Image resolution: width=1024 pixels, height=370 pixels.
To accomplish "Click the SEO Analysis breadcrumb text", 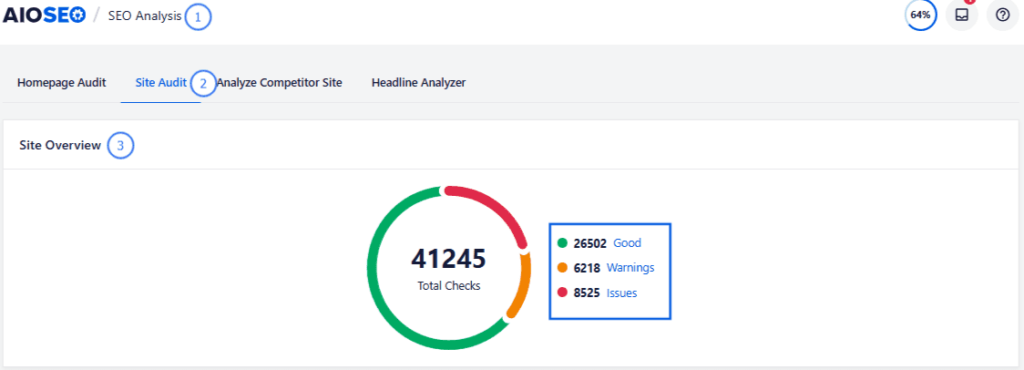I will point(145,16).
